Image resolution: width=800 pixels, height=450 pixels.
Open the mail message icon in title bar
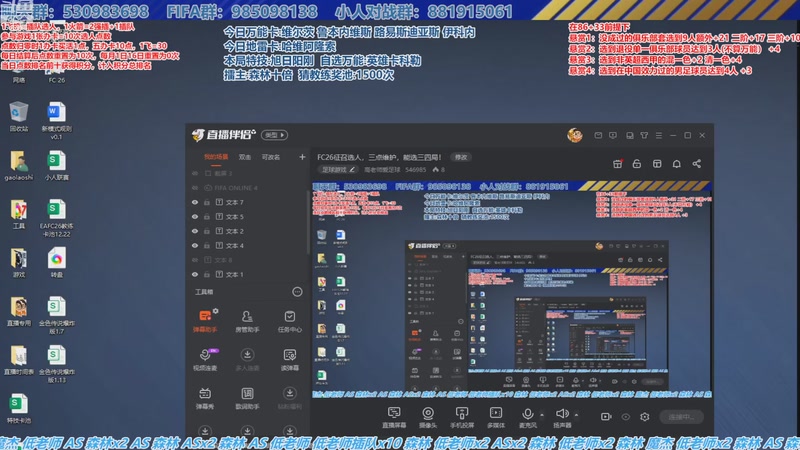pyautogui.click(x=598, y=135)
